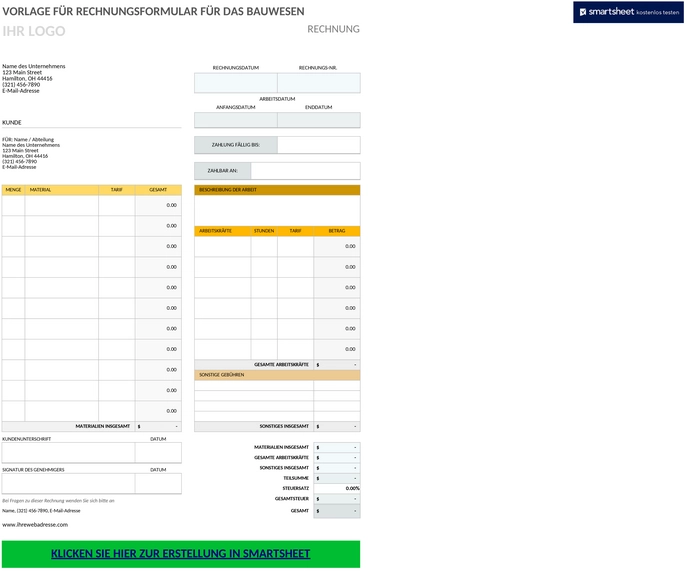Click the IHR LOGO placeholder
Viewport: 687px width, 571px height.
(34, 31)
